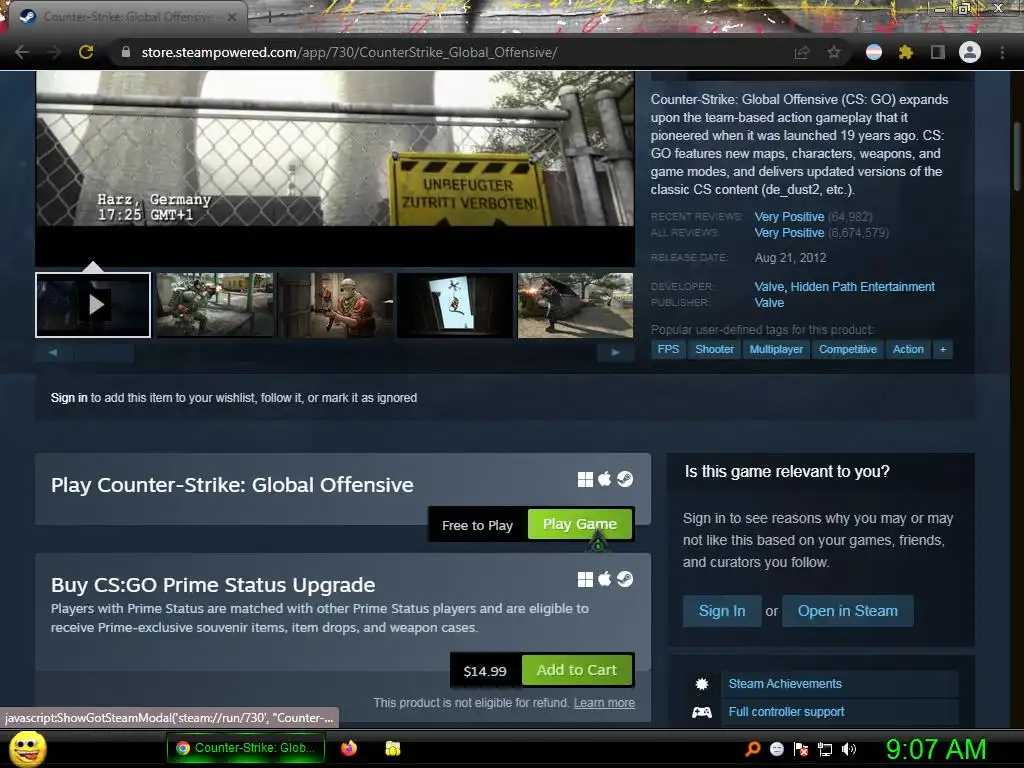Select the trailer video thumbnail
Viewport: 1024px width, 768px height.
click(x=93, y=305)
